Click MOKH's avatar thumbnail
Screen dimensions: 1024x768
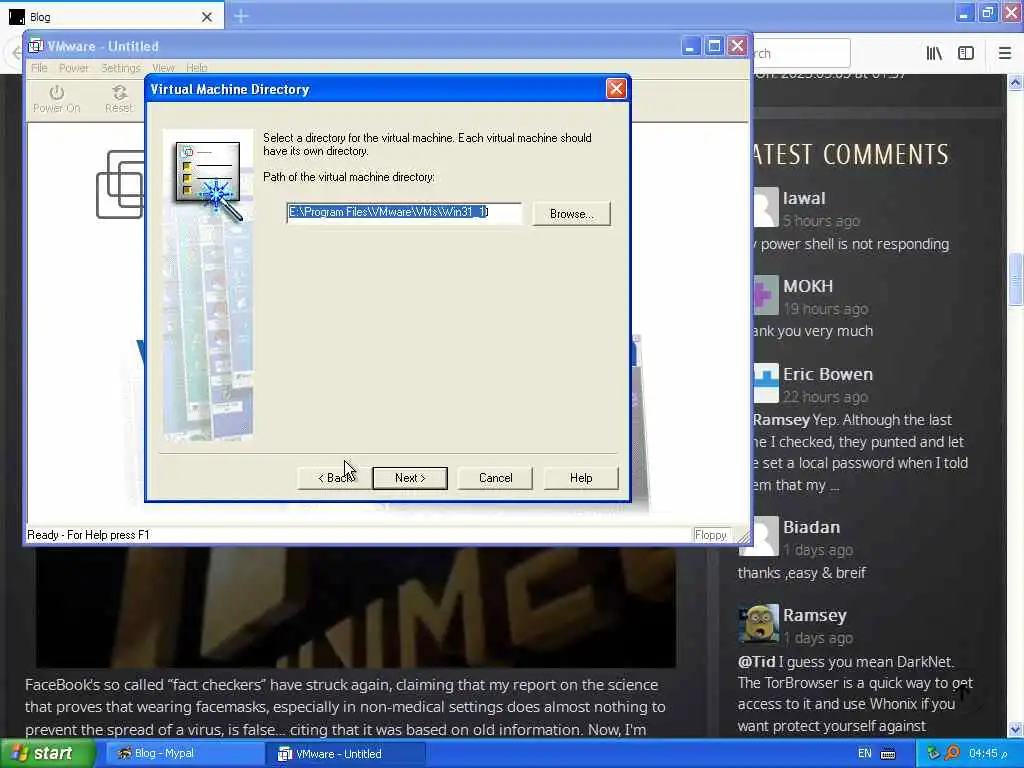(766, 295)
